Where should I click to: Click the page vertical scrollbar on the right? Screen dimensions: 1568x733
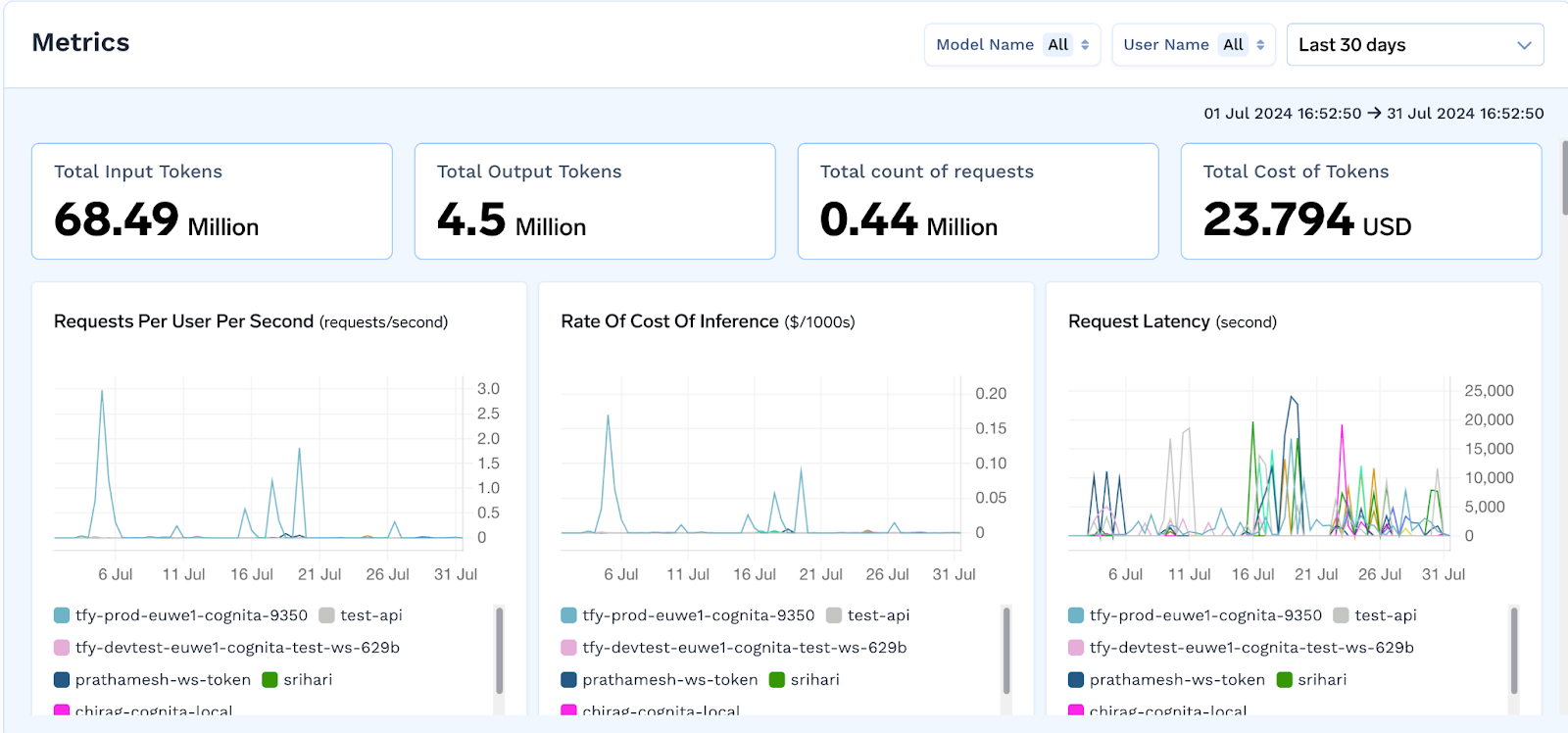[1565, 177]
